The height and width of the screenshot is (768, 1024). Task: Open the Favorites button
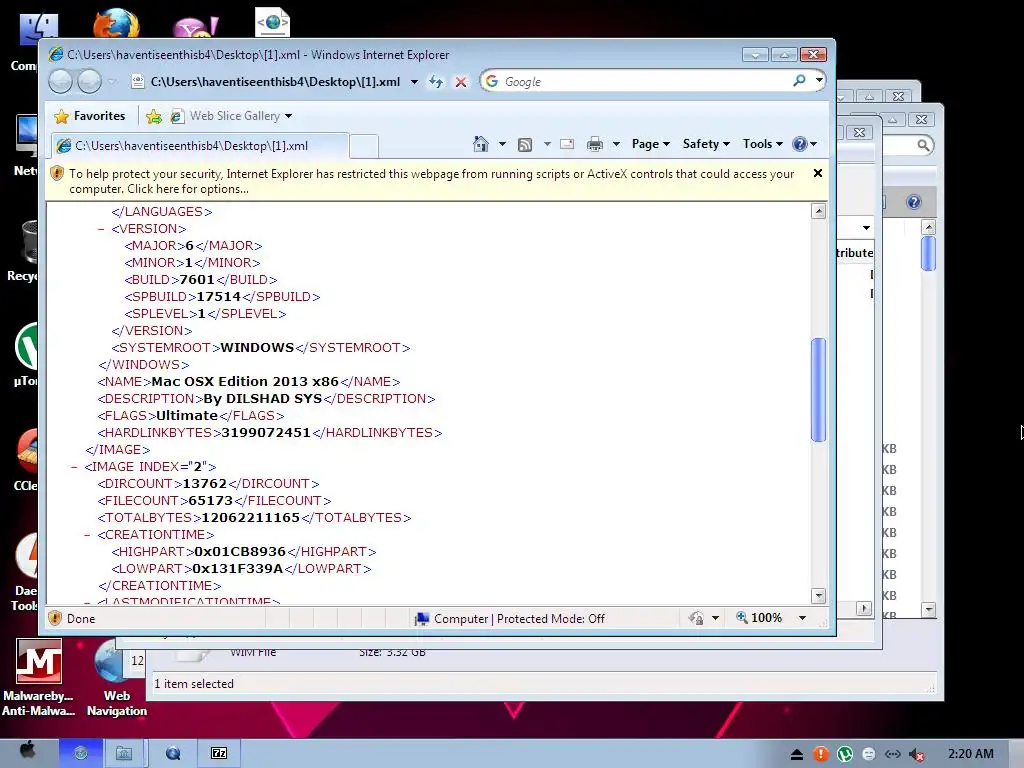point(89,116)
